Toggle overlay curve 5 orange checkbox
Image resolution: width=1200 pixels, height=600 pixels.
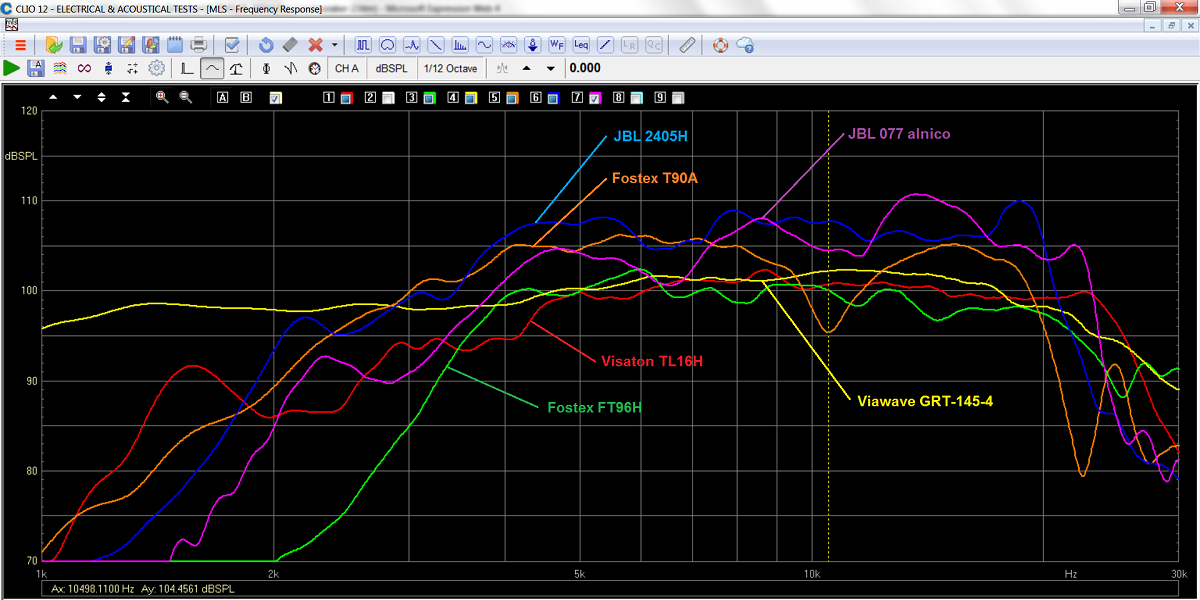click(511, 98)
